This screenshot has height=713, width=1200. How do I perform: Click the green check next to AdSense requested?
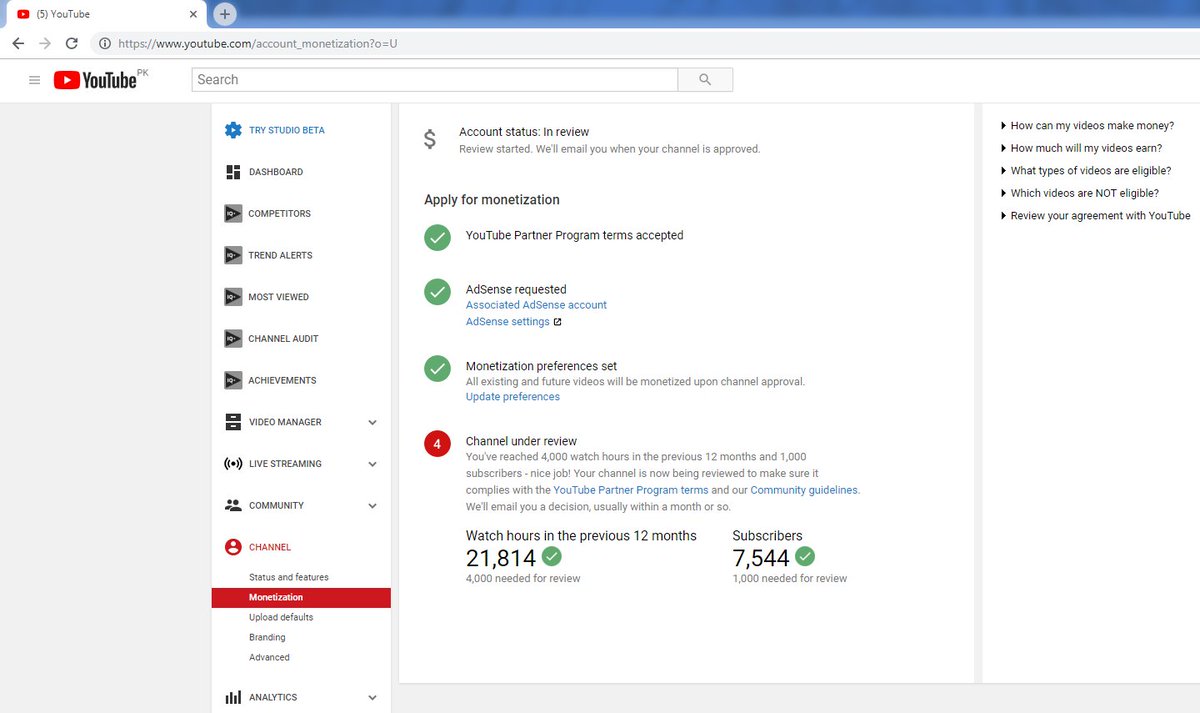437,292
